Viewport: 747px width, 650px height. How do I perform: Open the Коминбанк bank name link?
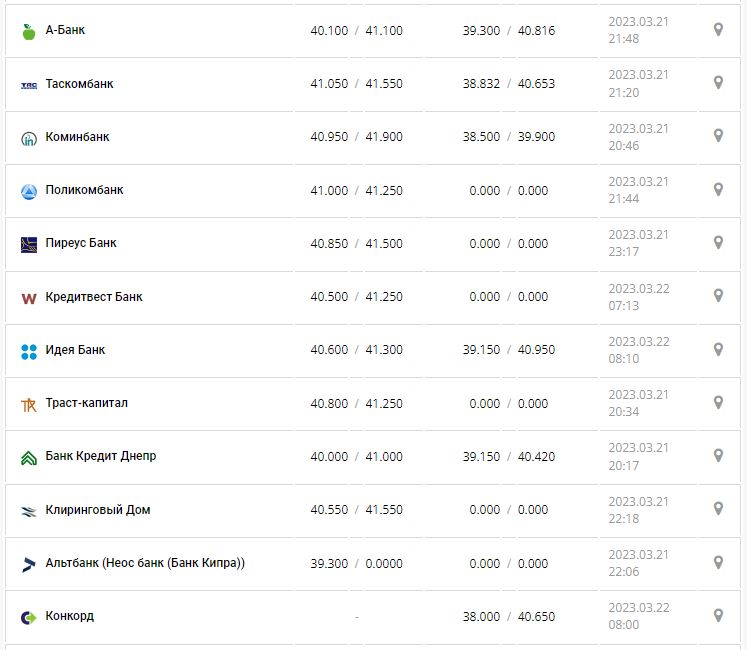(78, 137)
